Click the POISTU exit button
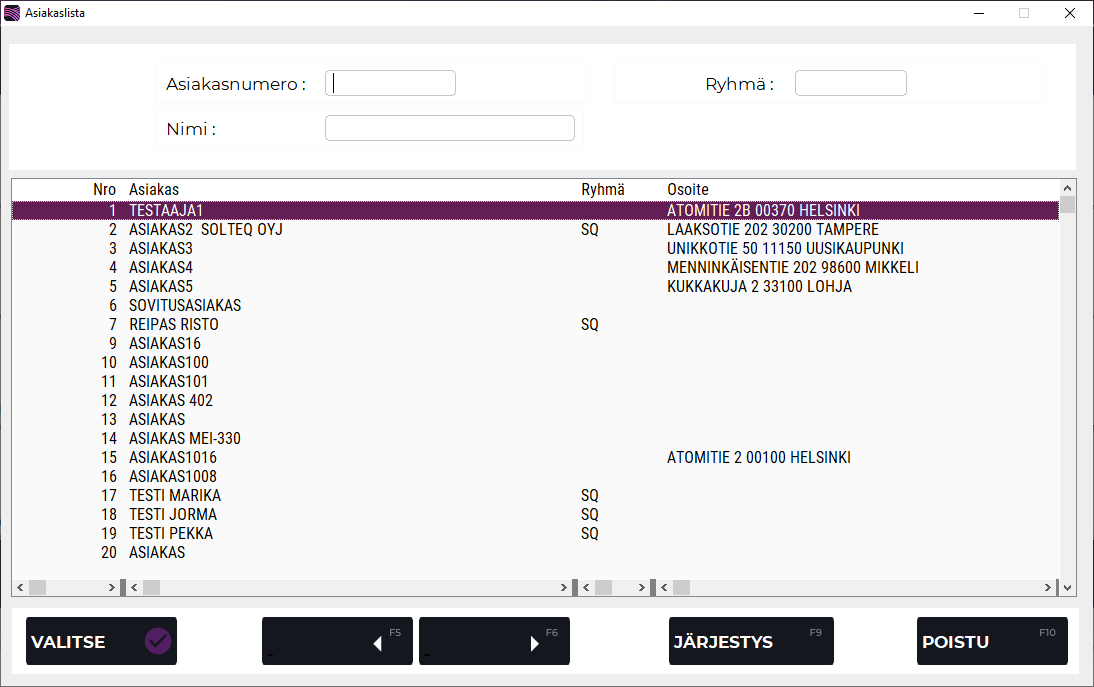 (x=991, y=641)
